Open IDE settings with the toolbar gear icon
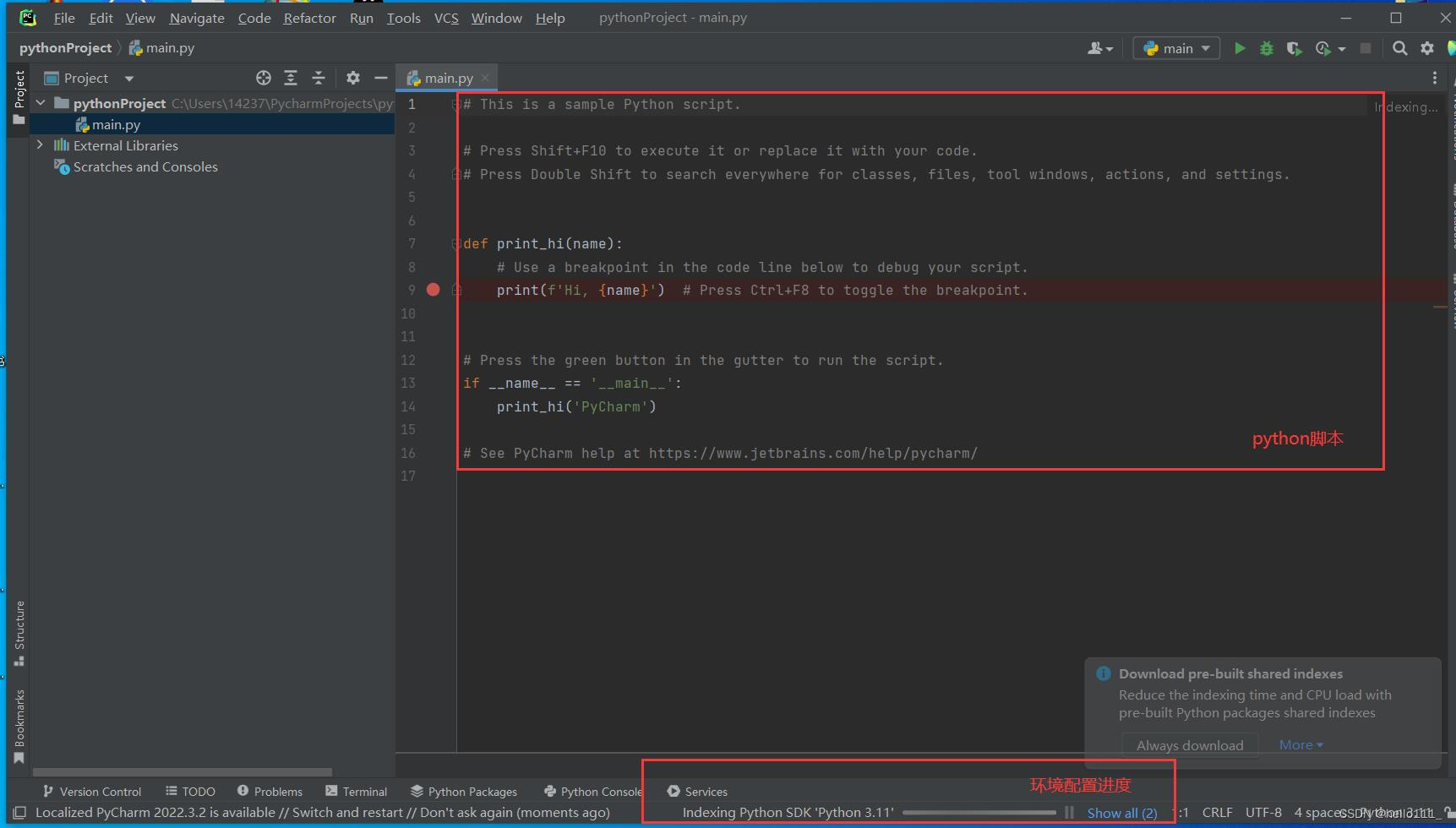Image resolution: width=1456 pixels, height=828 pixels. (x=1427, y=48)
